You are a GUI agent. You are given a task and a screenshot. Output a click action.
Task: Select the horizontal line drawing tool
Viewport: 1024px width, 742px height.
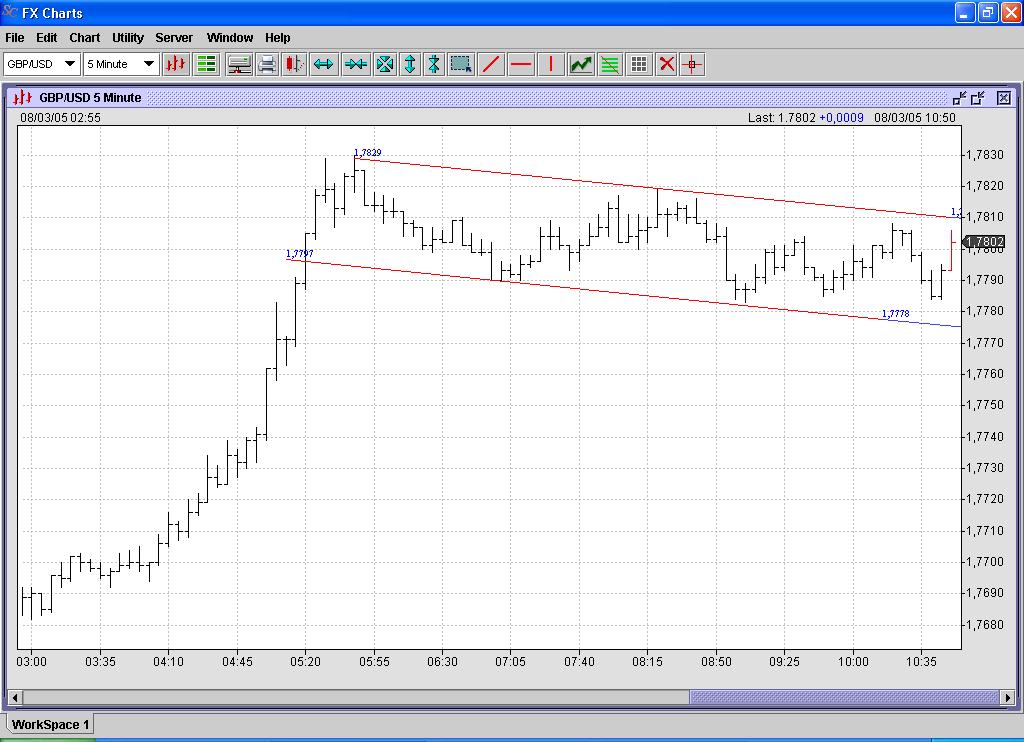[521, 64]
